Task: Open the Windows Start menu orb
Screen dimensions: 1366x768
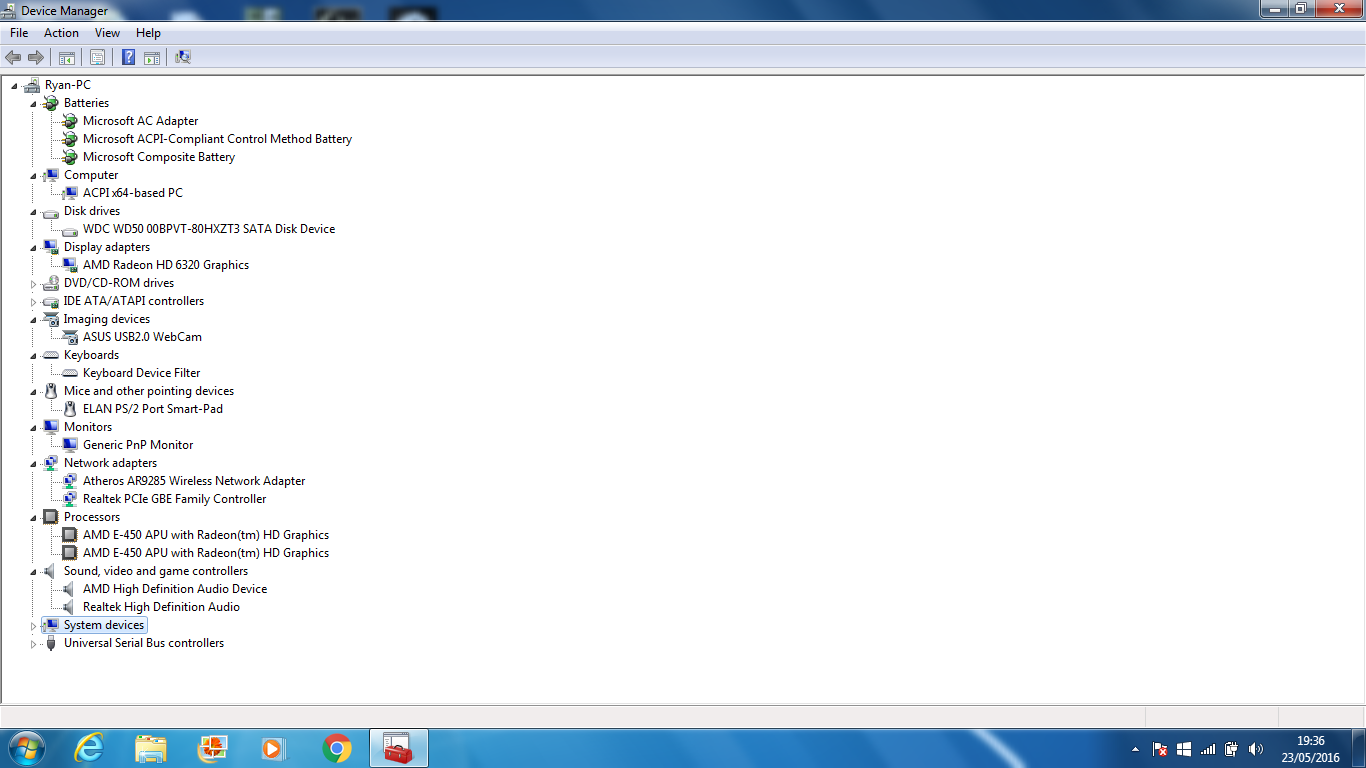Action: click(27, 748)
